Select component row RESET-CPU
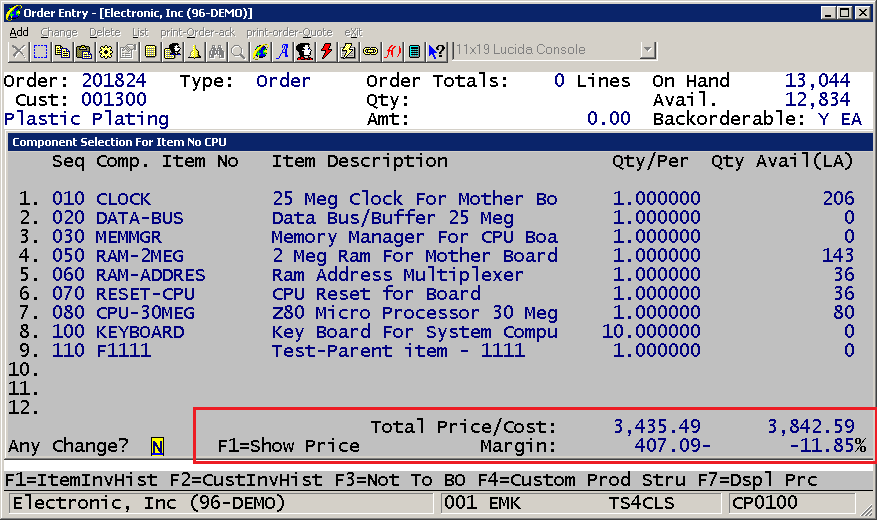 click(x=436, y=294)
